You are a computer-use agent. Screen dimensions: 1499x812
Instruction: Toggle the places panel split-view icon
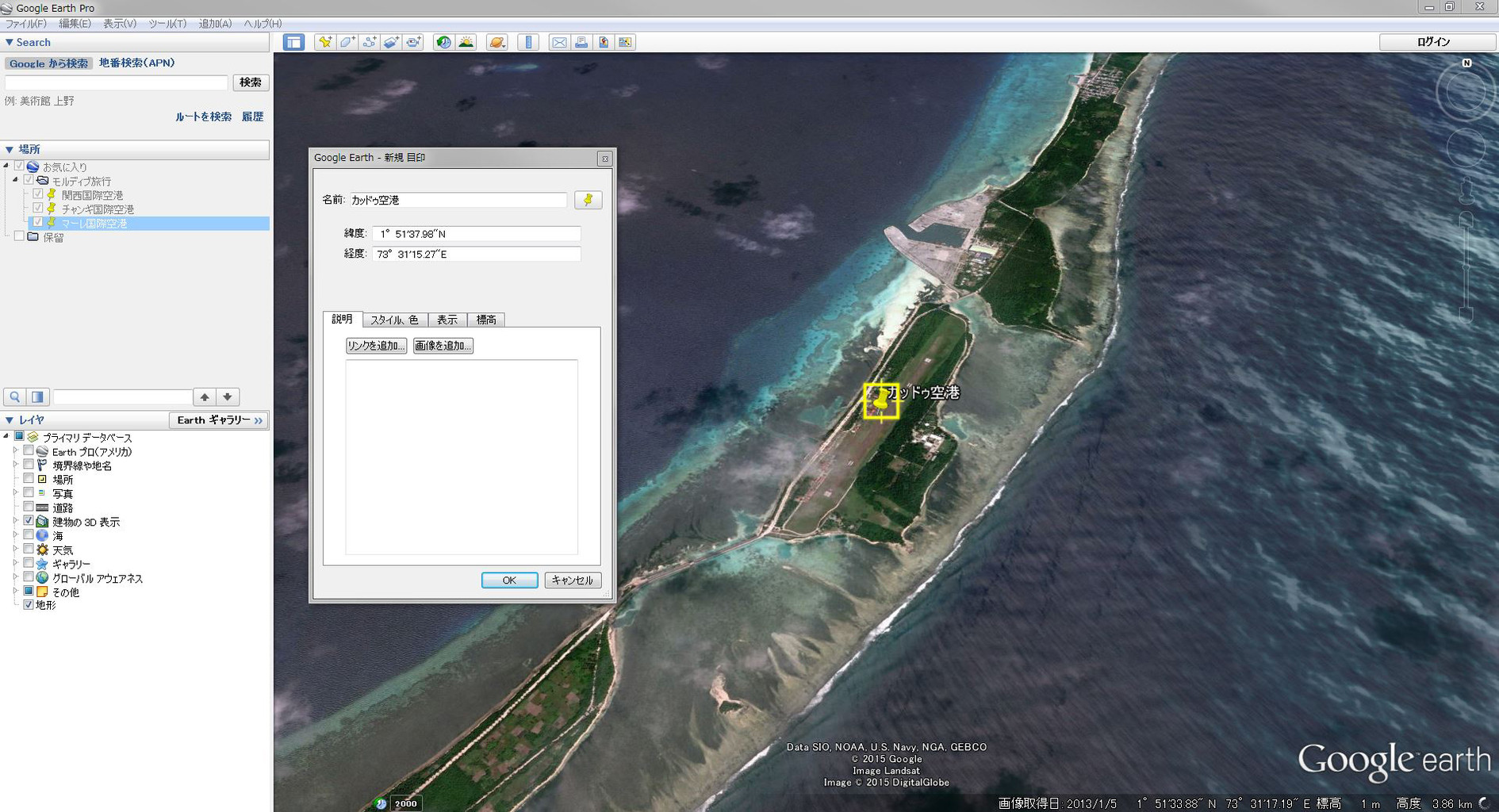[37, 396]
